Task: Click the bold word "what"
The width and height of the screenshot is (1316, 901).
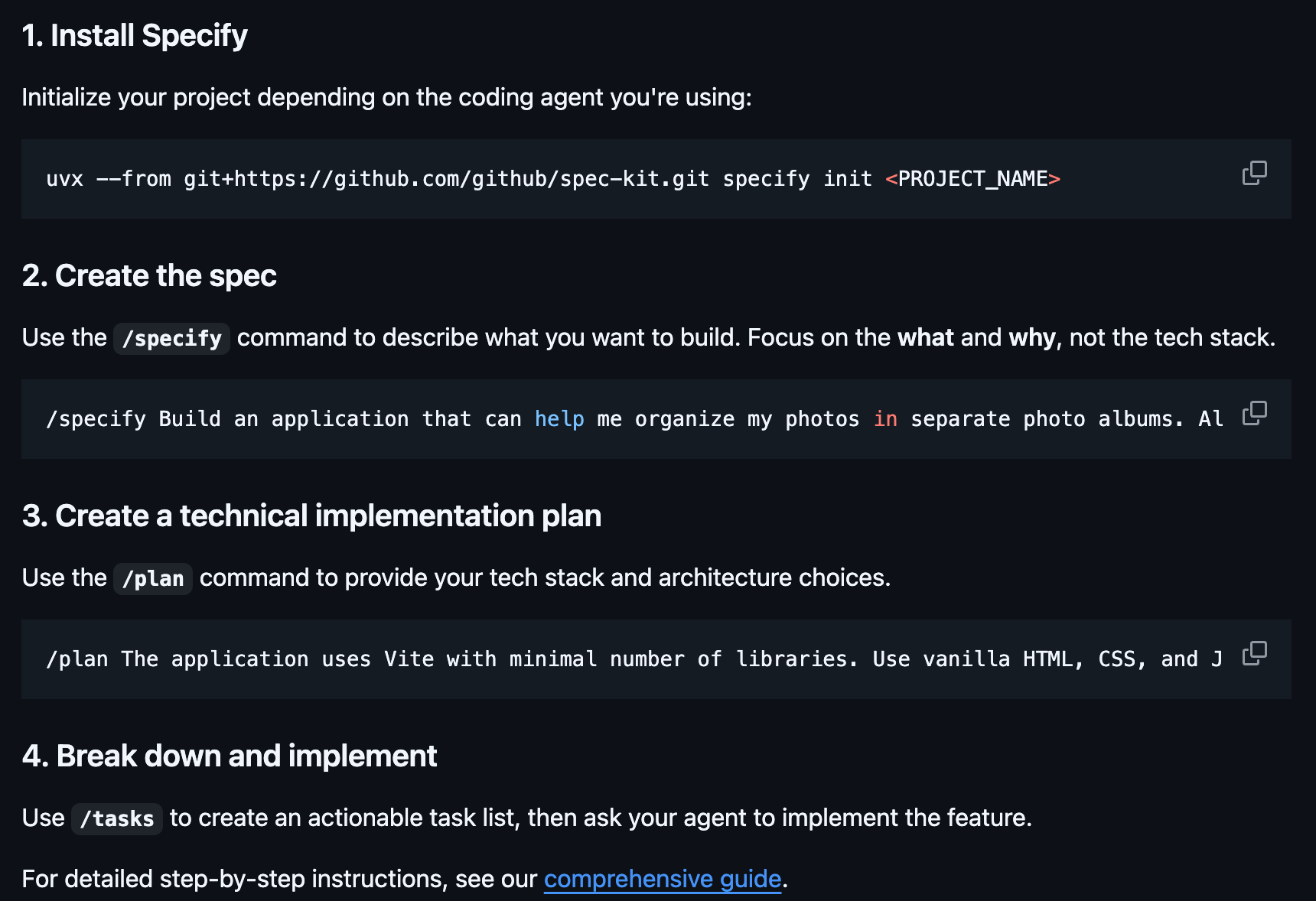Action: pos(926,337)
